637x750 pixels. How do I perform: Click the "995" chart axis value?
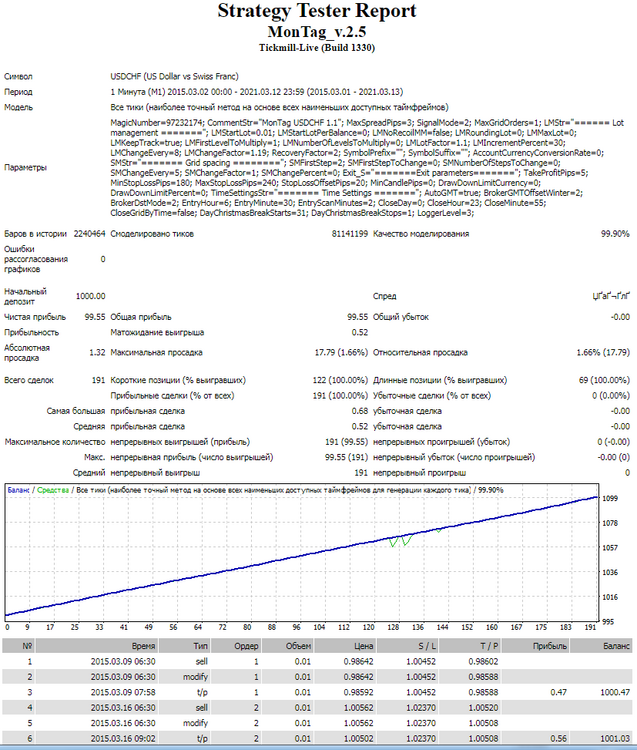(608, 622)
